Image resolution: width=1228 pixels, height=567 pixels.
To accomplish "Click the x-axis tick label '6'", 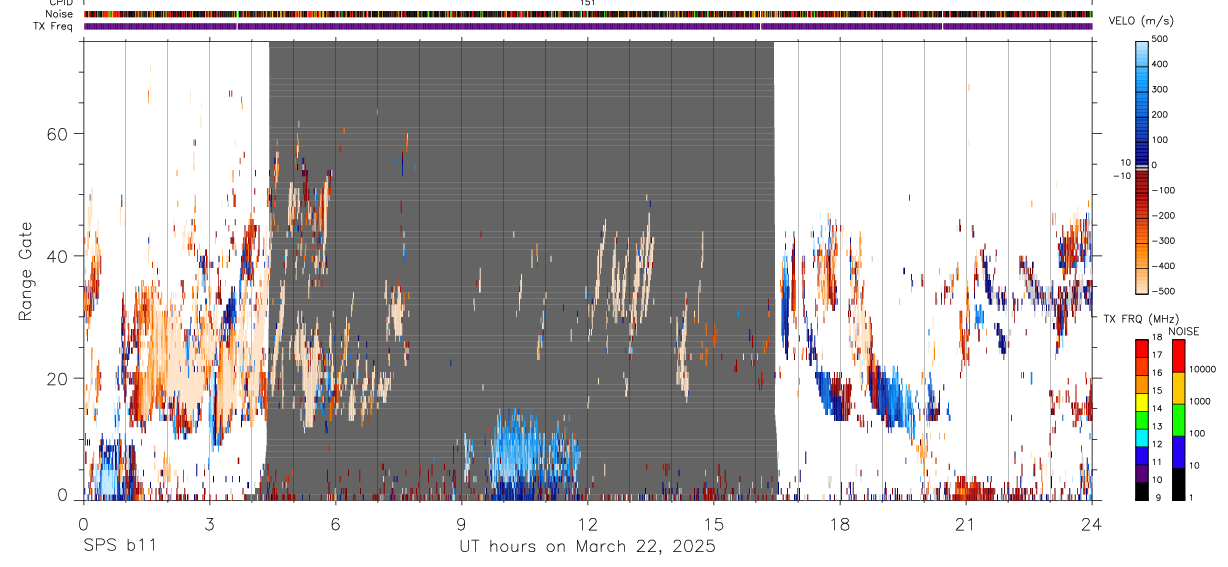I will [x=335, y=523].
